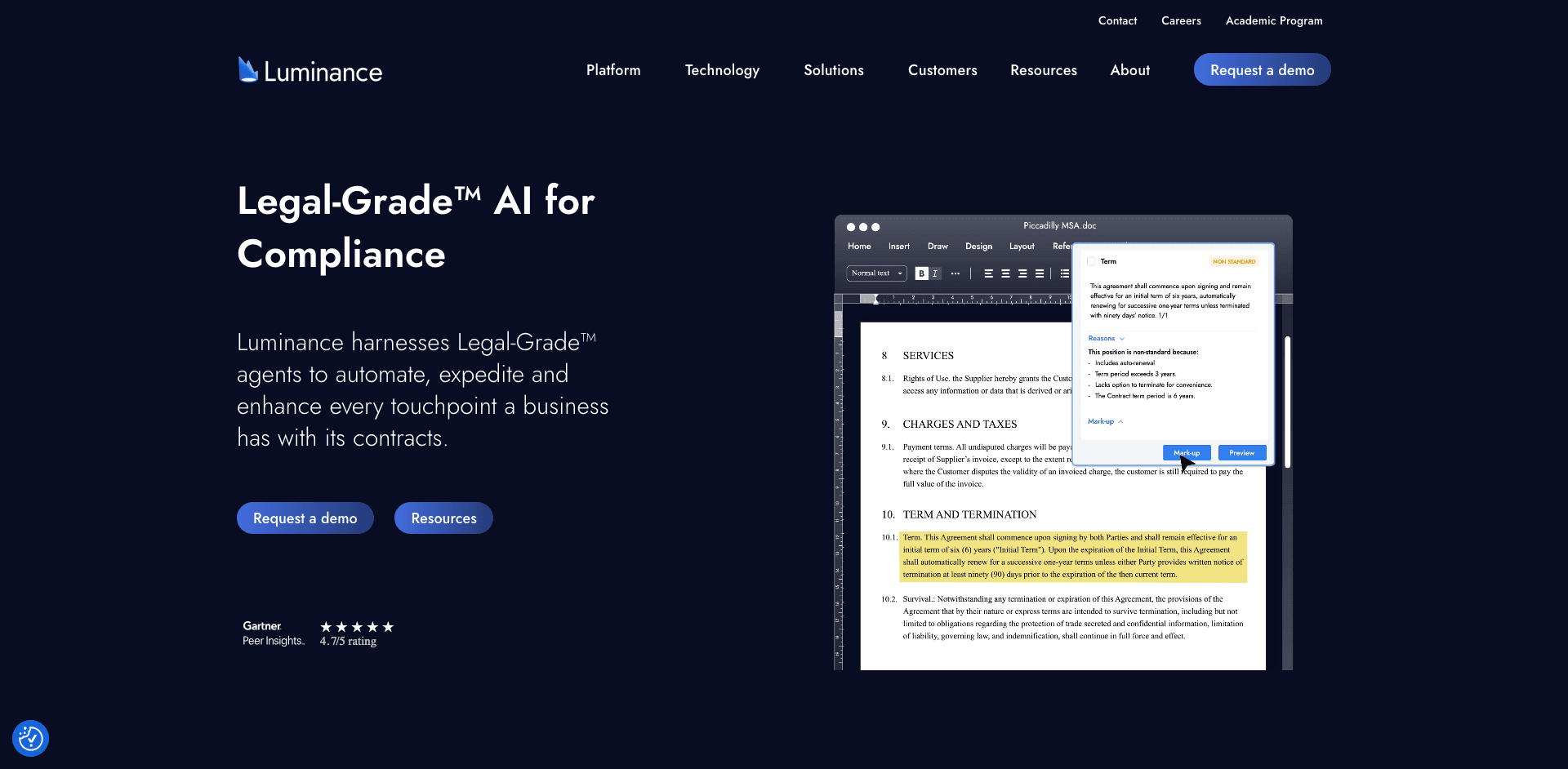The image size is (1568, 769).
Task: Click the five-star rating graphic
Action: click(357, 627)
